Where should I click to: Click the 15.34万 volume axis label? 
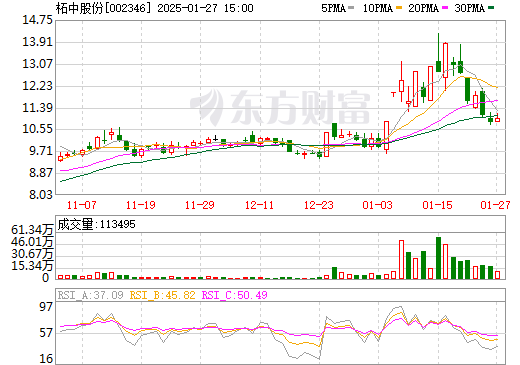tap(32, 266)
